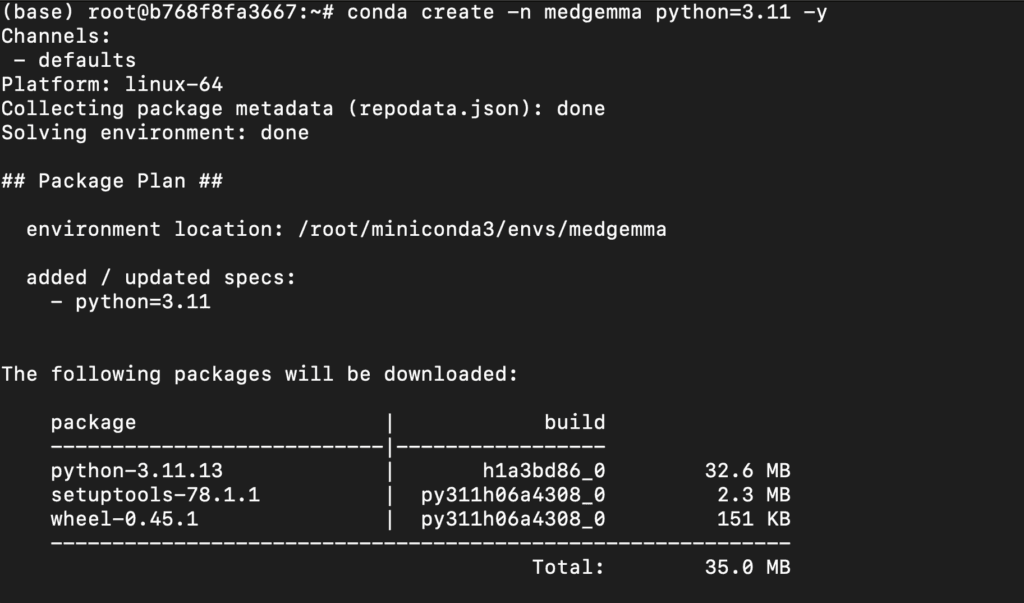Click the '- defaults' channel entry
Viewport: 1024px width, 603px height.
coord(74,60)
